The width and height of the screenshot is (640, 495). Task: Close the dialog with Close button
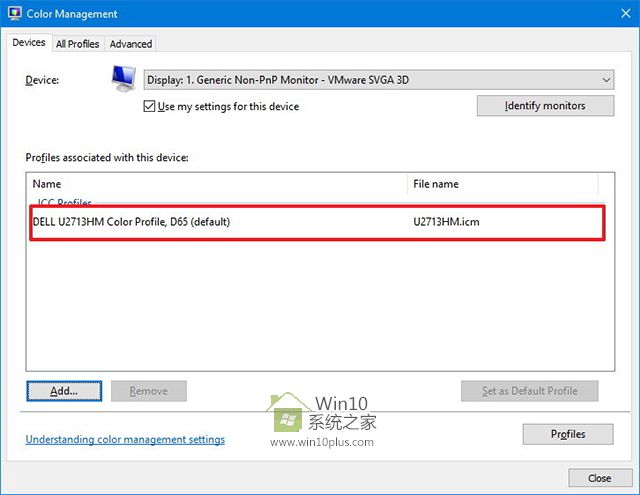(600, 478)
